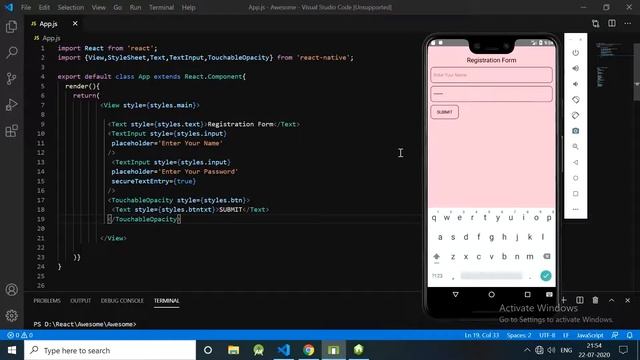
Task: Change encoding via UTF-8 status item
Action: pyautogui.click(x=547, y=335)
